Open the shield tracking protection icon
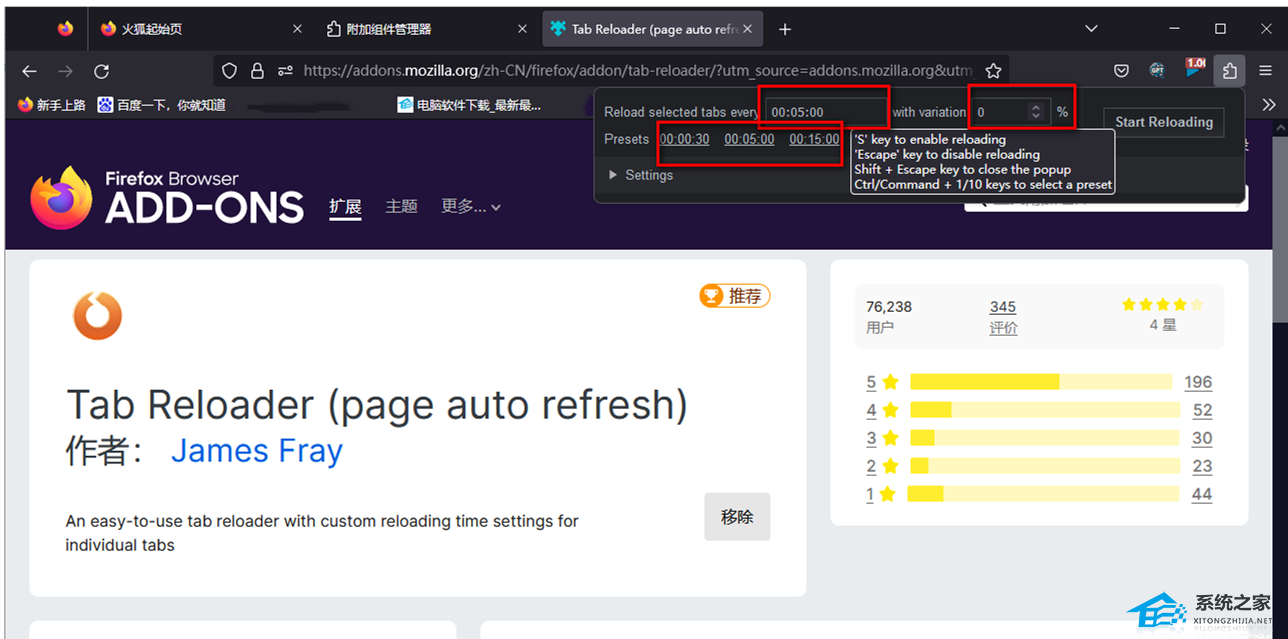Image resolution: width=1288 pixels, height=639 pixels. 230,71
